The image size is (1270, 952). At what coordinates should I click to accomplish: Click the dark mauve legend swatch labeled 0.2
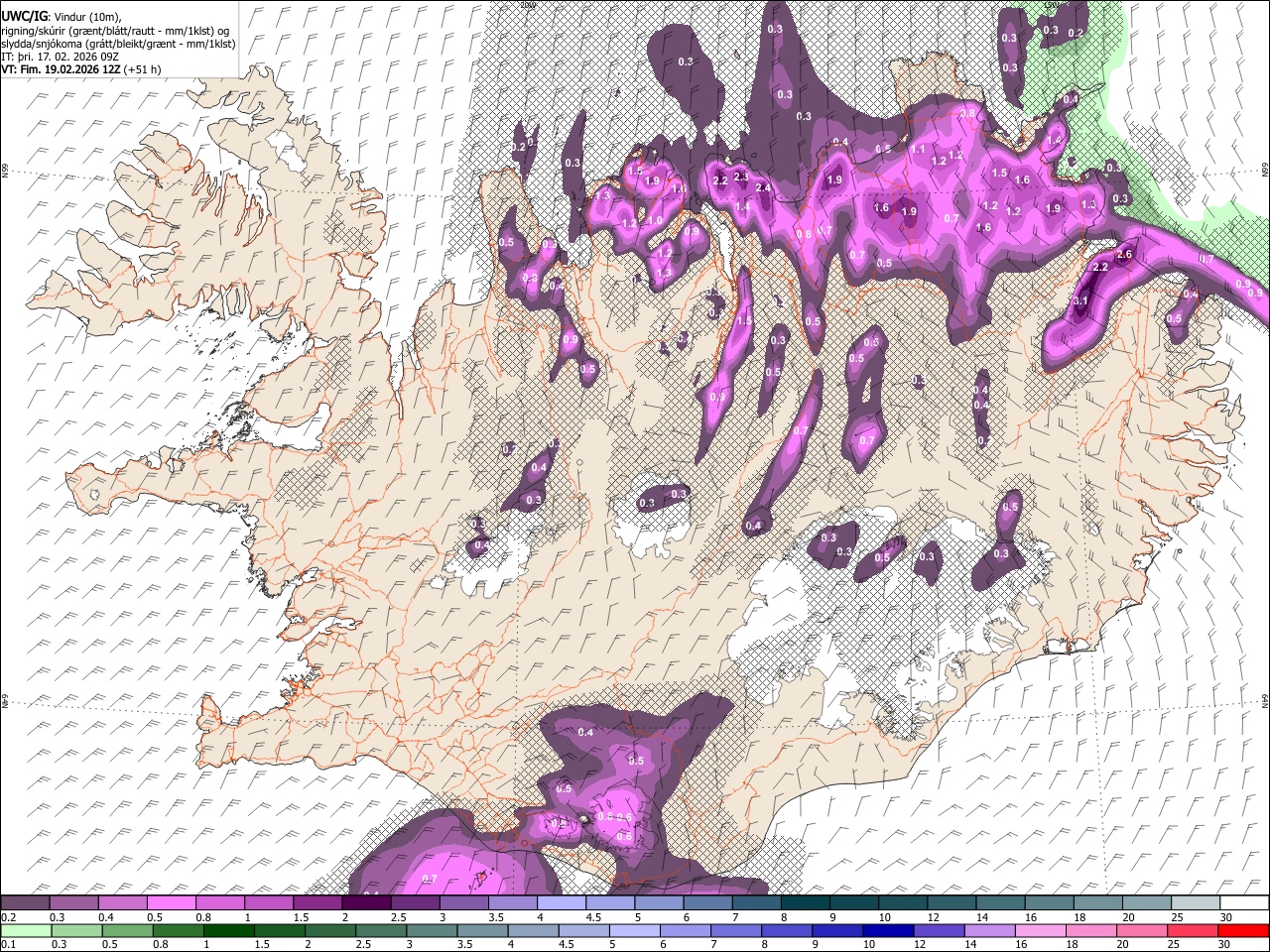[x=25, y=903]
